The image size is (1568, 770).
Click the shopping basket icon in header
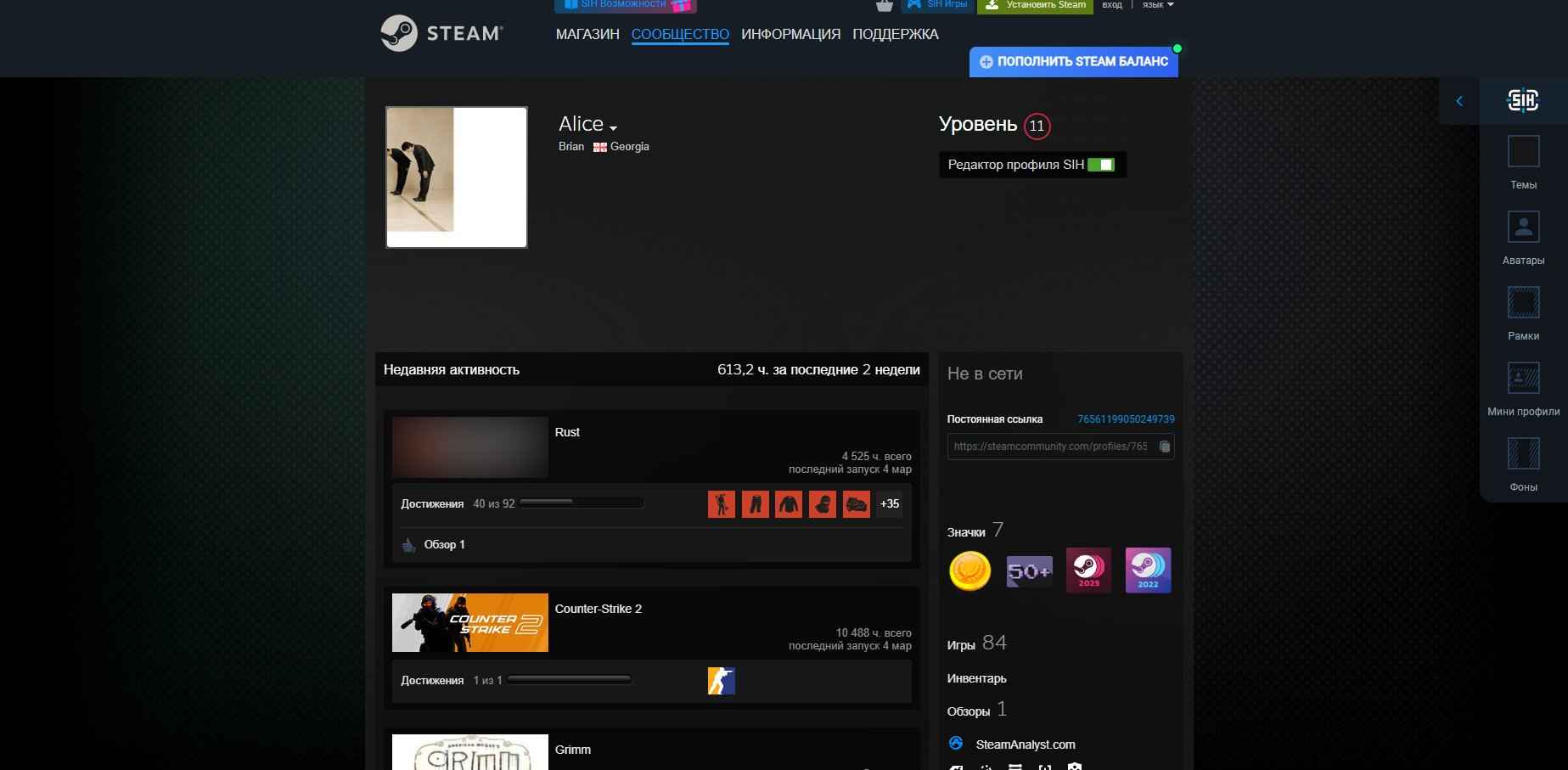[x=885, y=6]
